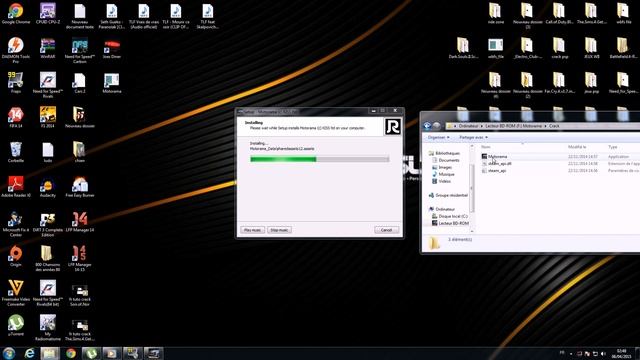This screenshot has height=360, width=640.
Task: Select the steam_api settings file in Explorer
Action: (497, 171)
